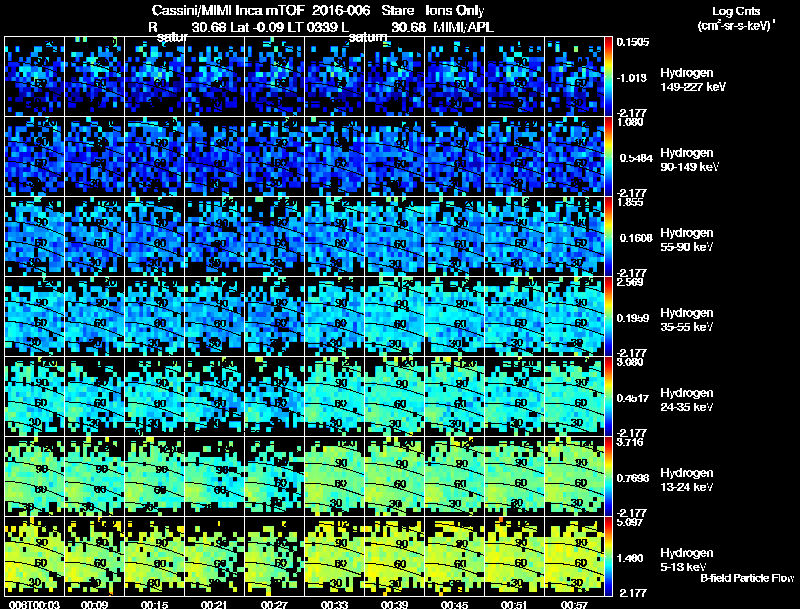Click the '0.1959' color scale midpoint
This screenshot has height=609, width=800.
point(633,318)
